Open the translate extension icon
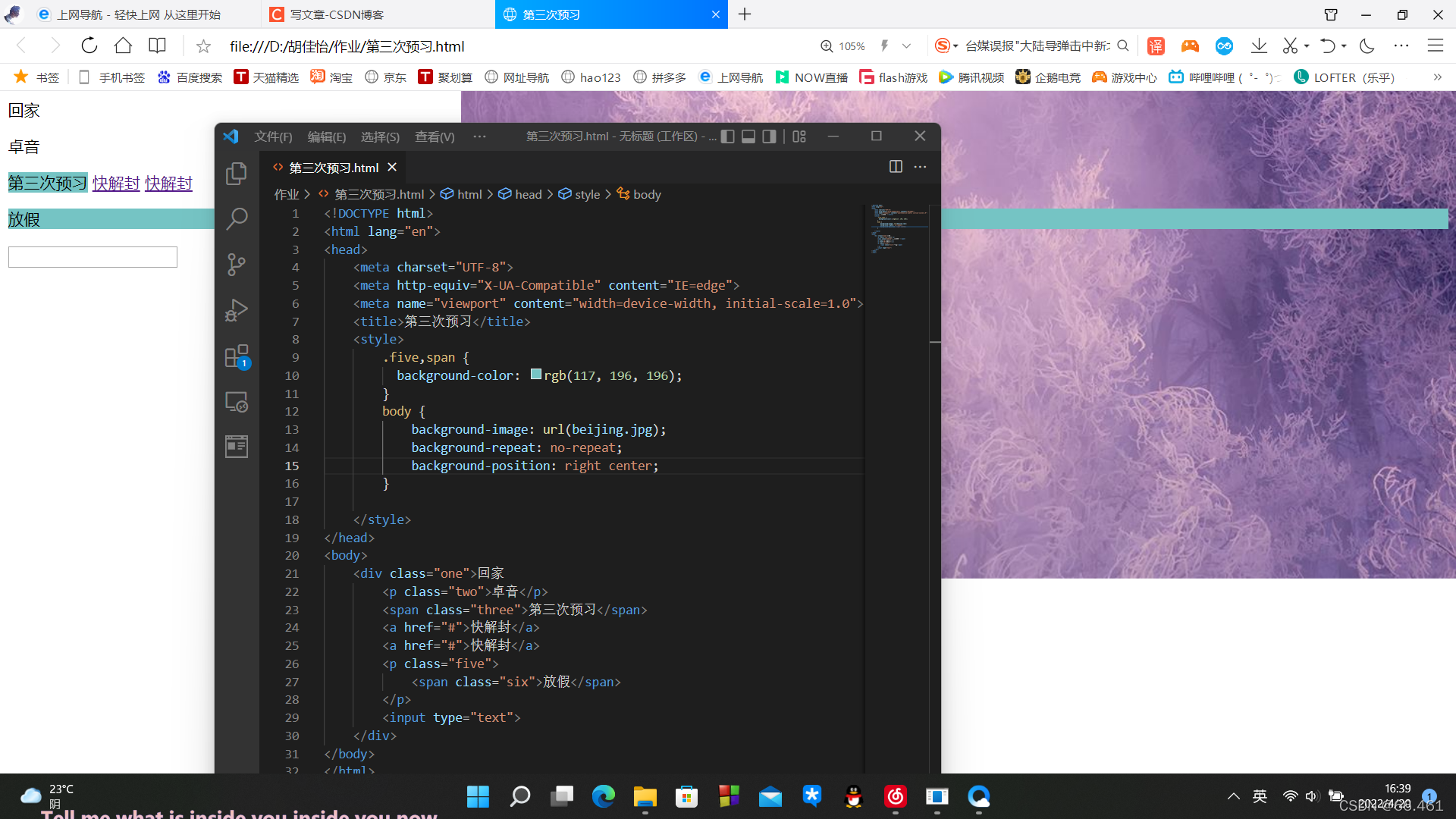1456x819 pixels. [x=1156, y=46]
